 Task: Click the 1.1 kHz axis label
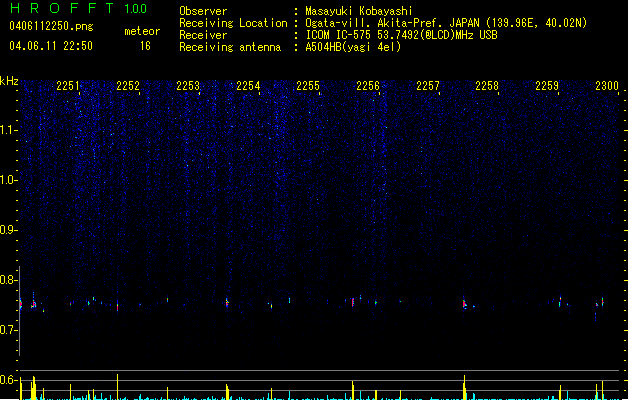8,130
